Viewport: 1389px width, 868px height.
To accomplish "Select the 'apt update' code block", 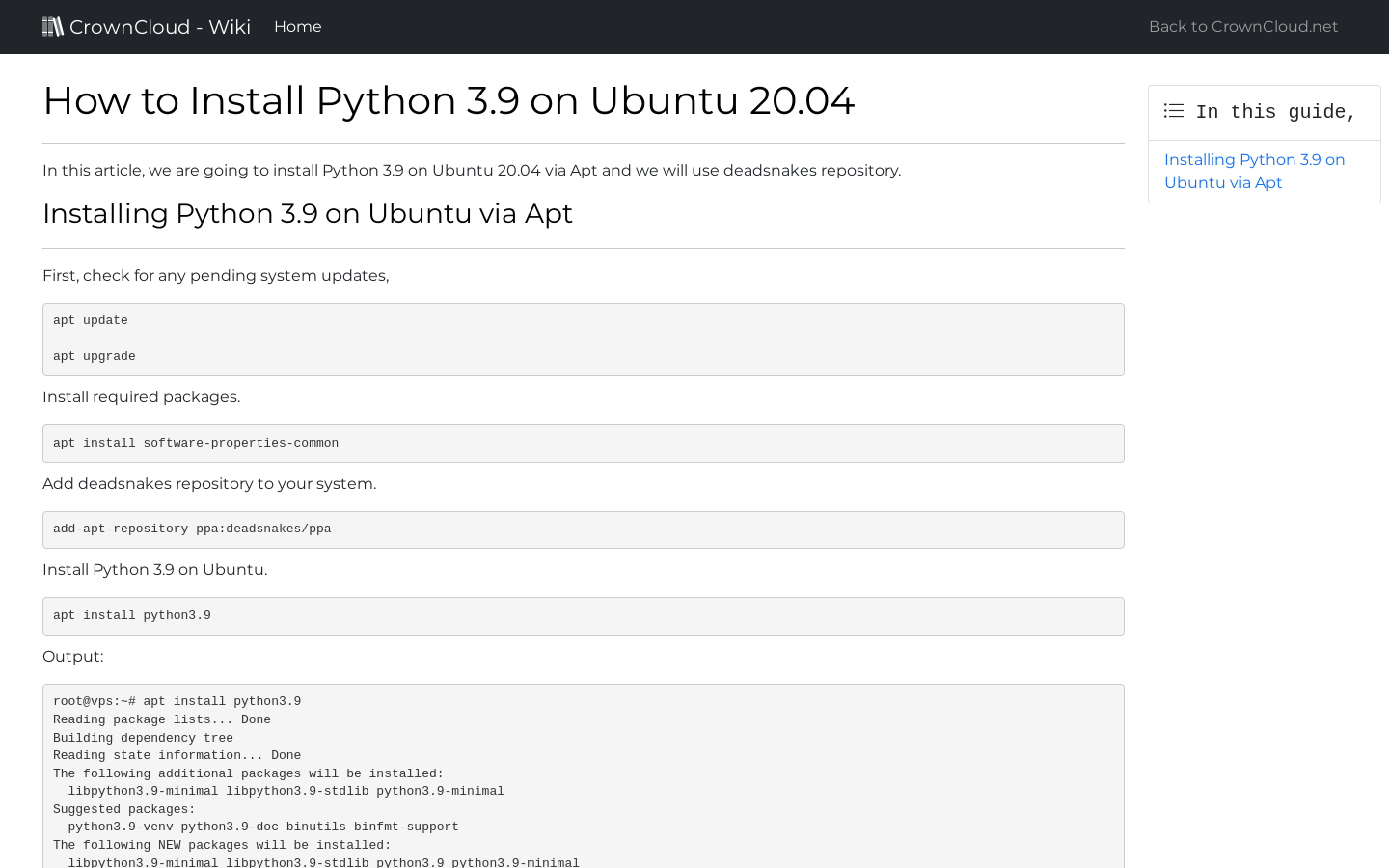I will 583,339.
